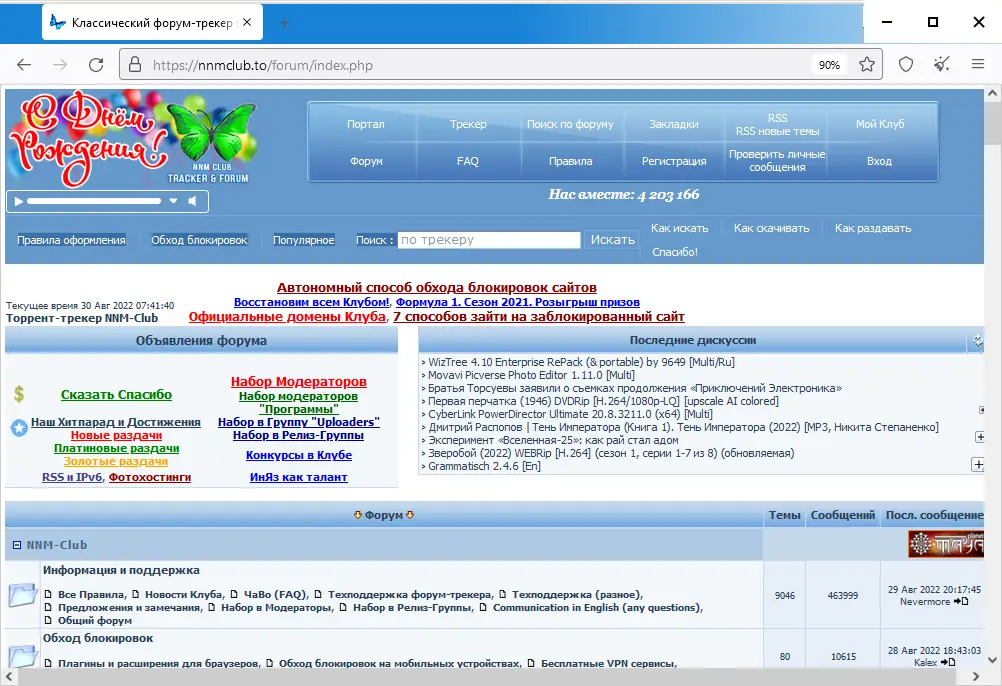Open the Обход блокировок toolbar link
Viewport: 1002px width, 686px height.
pyautogui.click(x=199, y=240)
